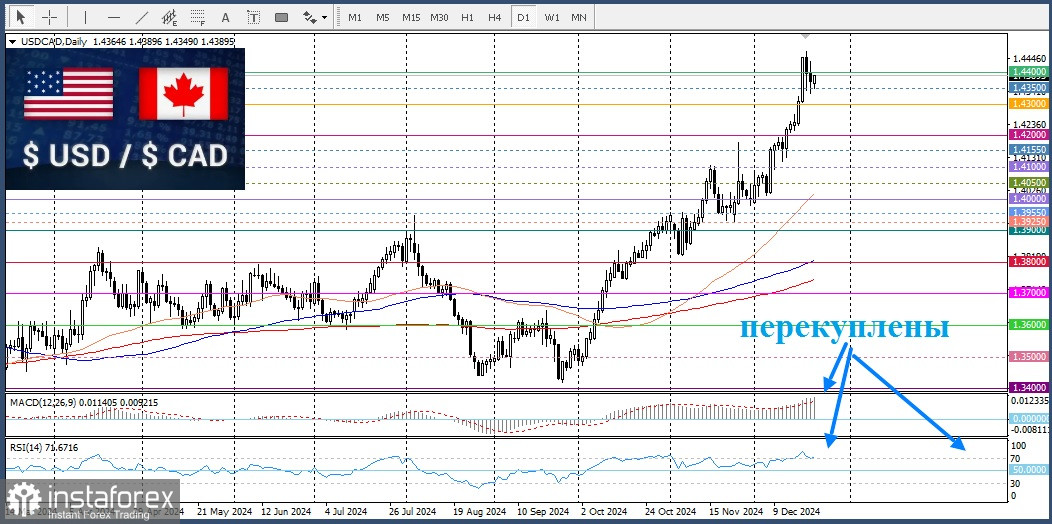Image resolution: width=1052 pixels, height=524 pixels.
Task: Select the vertical line drawing tool
Action: point(85,17)
